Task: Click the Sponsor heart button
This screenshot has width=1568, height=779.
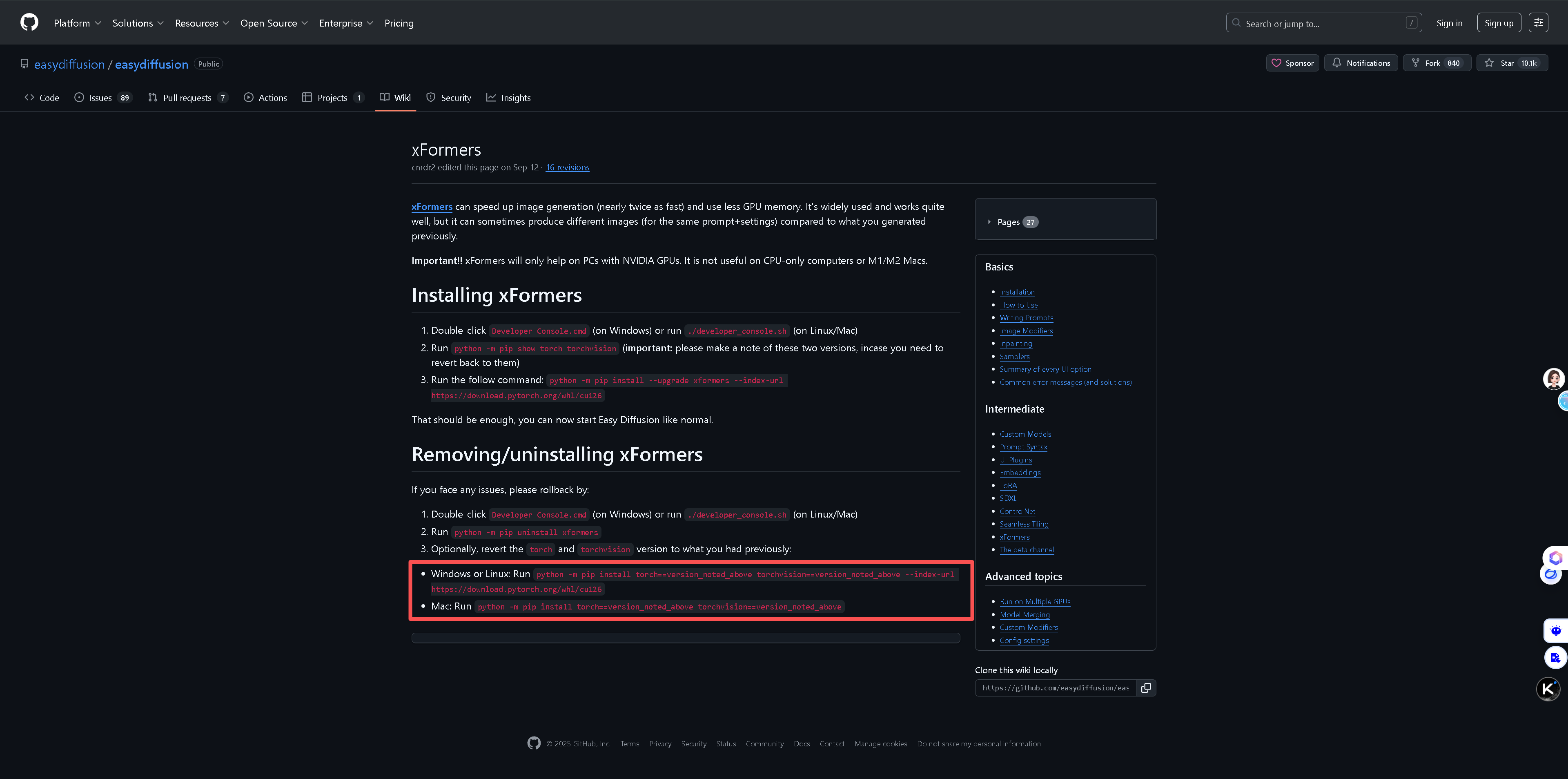Action: tap(1292, 63)
